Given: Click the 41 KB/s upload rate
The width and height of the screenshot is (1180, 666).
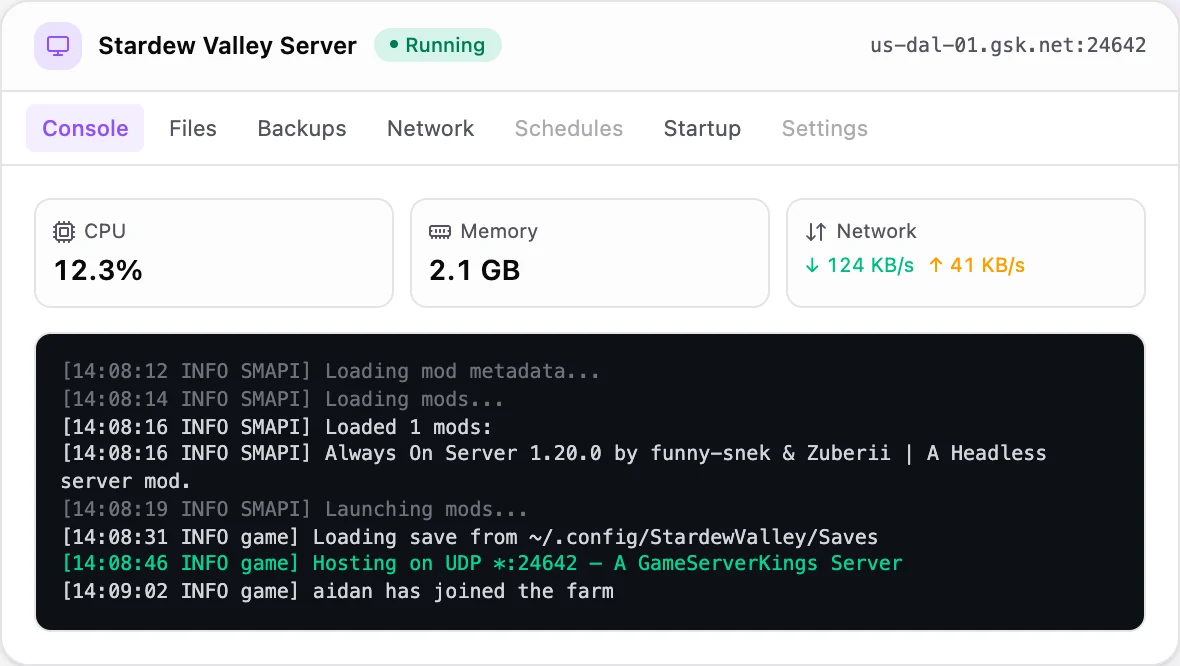Looking at the screenshot, I should pos(987,265).
